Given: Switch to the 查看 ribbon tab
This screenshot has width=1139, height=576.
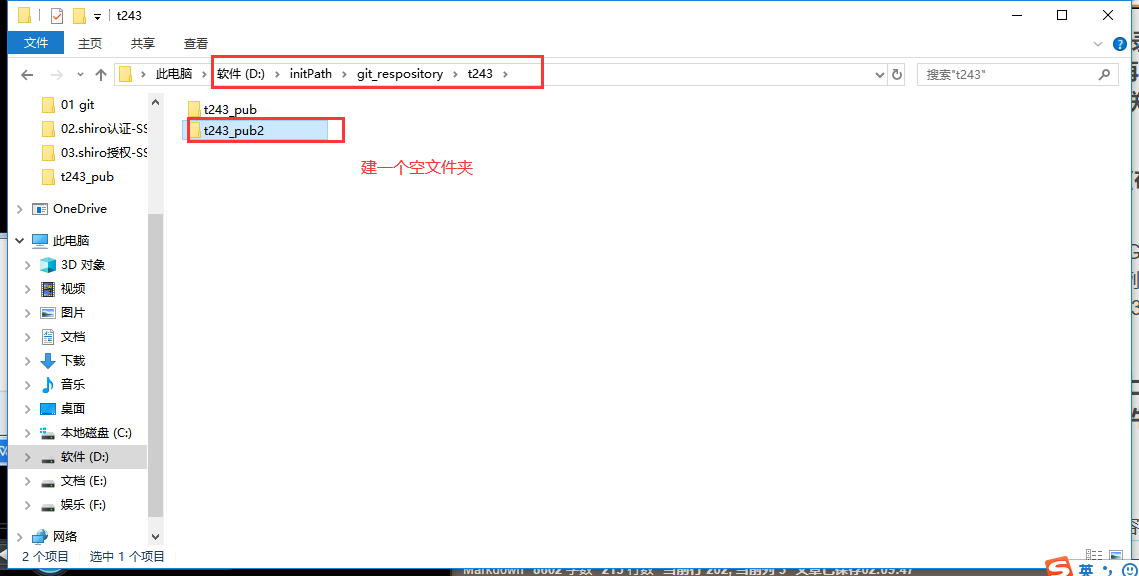Looking at the screenshot, I should 195,44.
